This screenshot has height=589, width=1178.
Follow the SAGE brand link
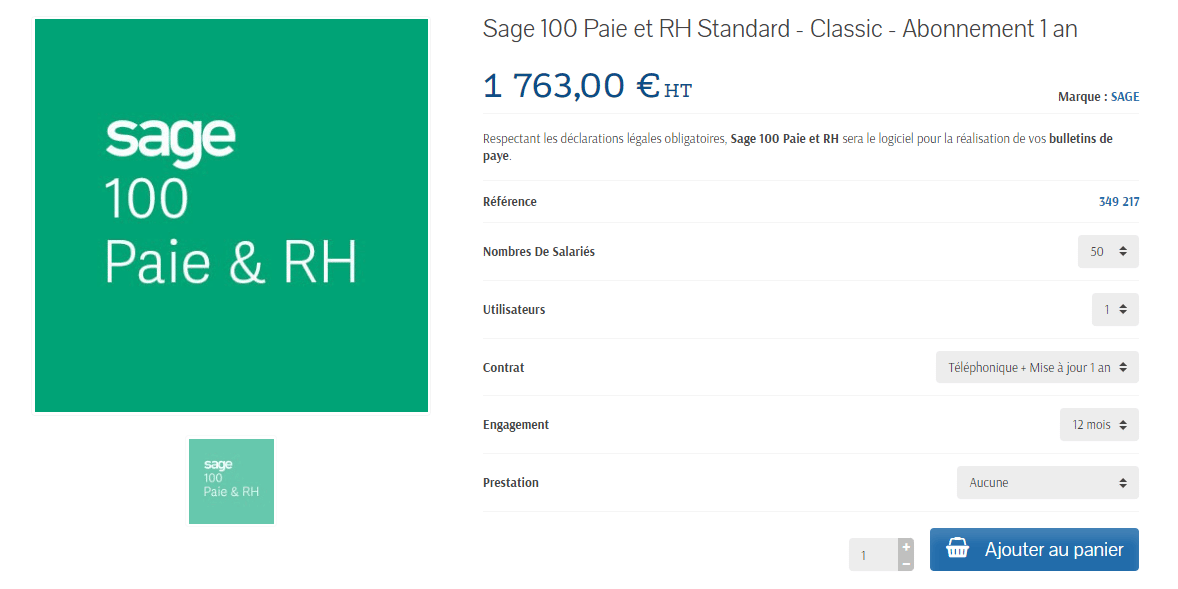pos(1125,97)
